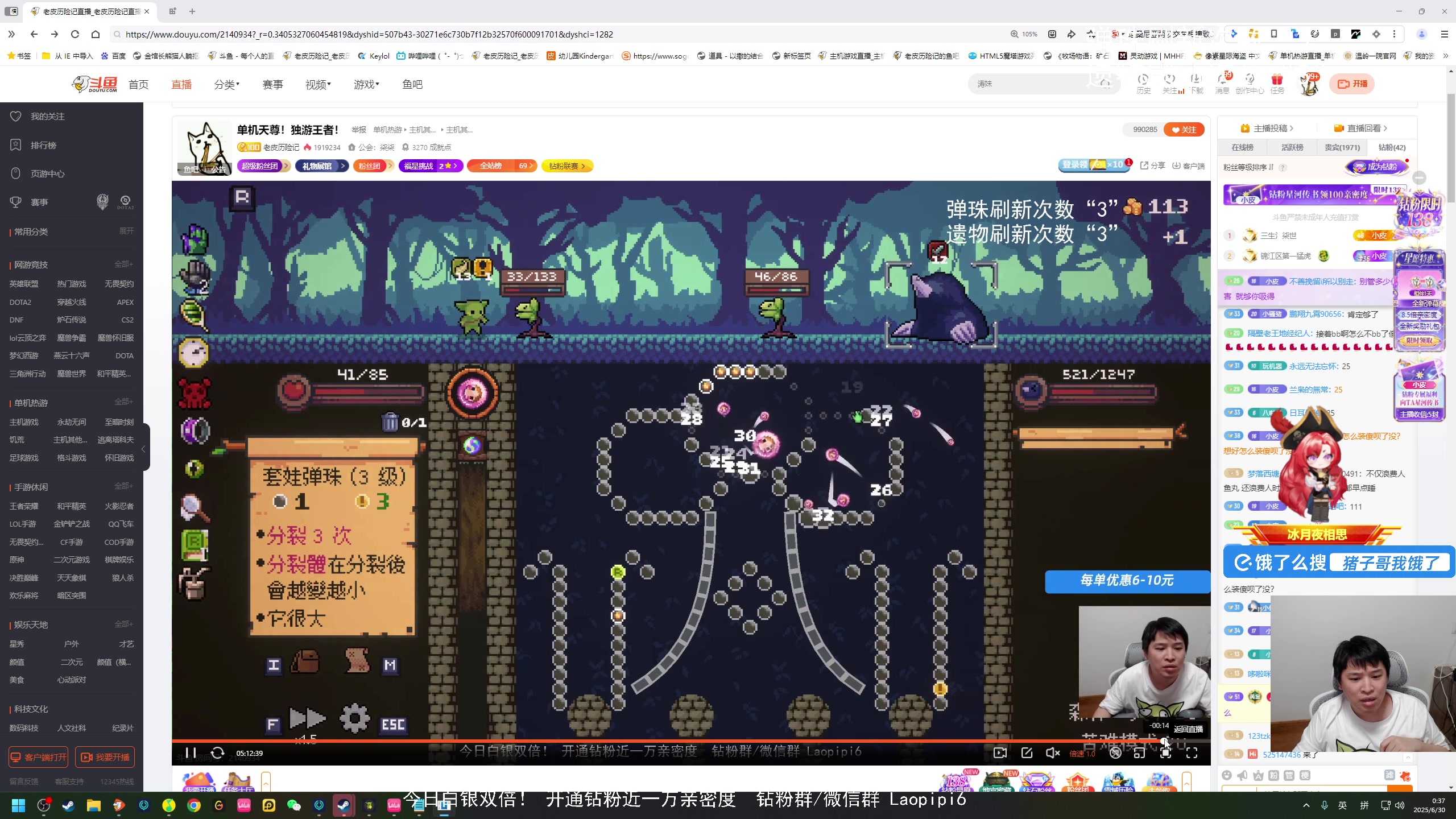Open 主播投稿 link in right panel
This screenshot has width=1456, height=819.
tap(1267, 128)
